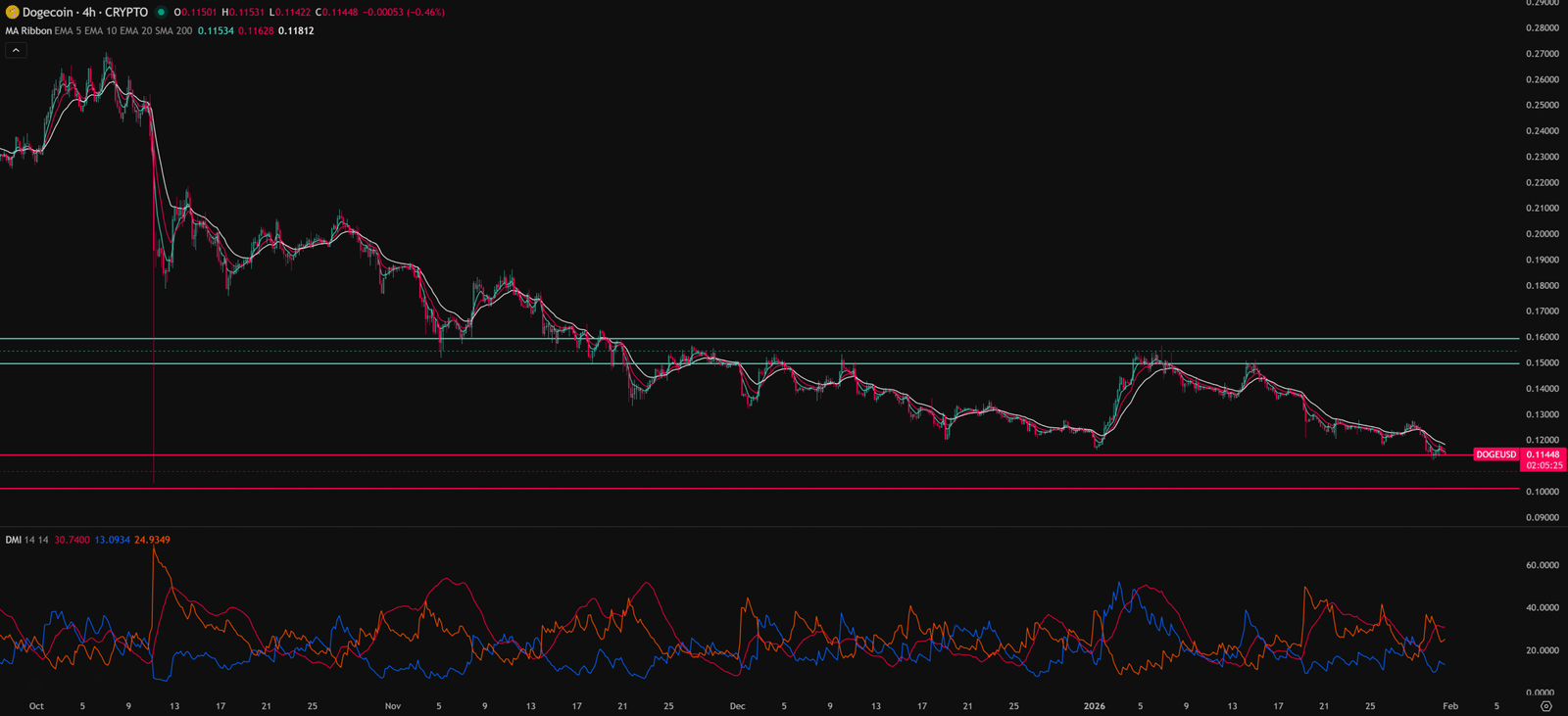Click the orange DMI value 24.9349
Viewport: 1568px width, 716px height.
click(x=152, y=540)
